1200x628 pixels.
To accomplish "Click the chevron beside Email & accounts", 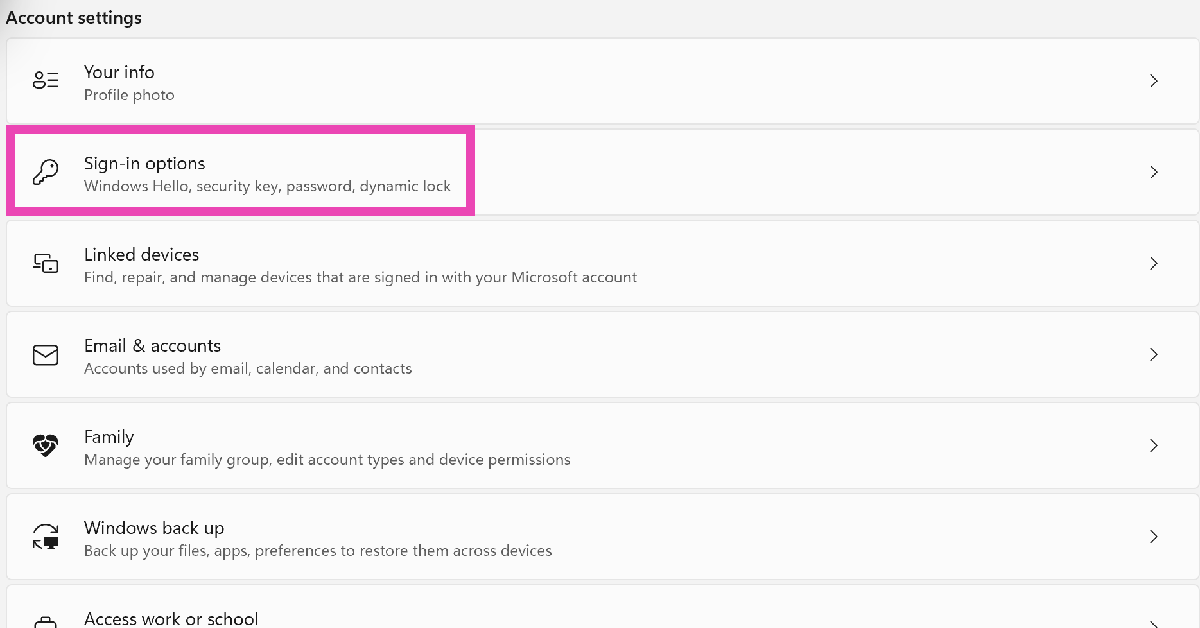I will click(x=1154, y=355).
